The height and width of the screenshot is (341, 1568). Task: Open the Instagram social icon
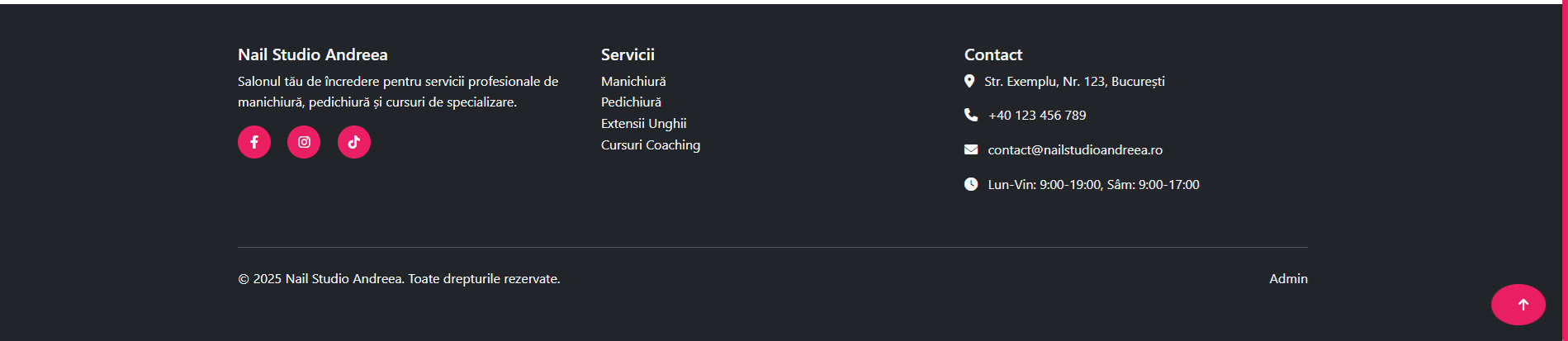304,142
